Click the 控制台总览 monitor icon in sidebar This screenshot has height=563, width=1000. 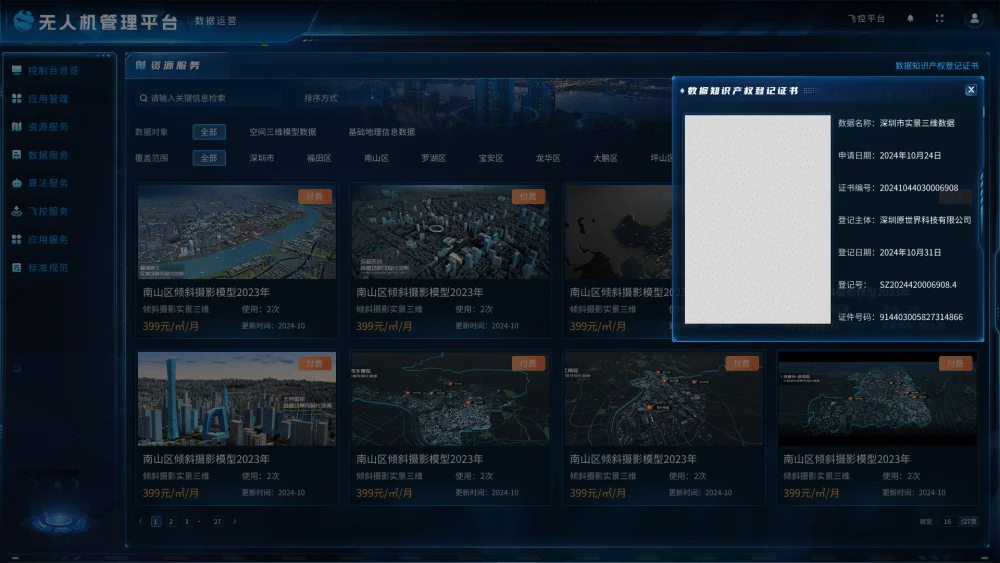tap(16, 71)
